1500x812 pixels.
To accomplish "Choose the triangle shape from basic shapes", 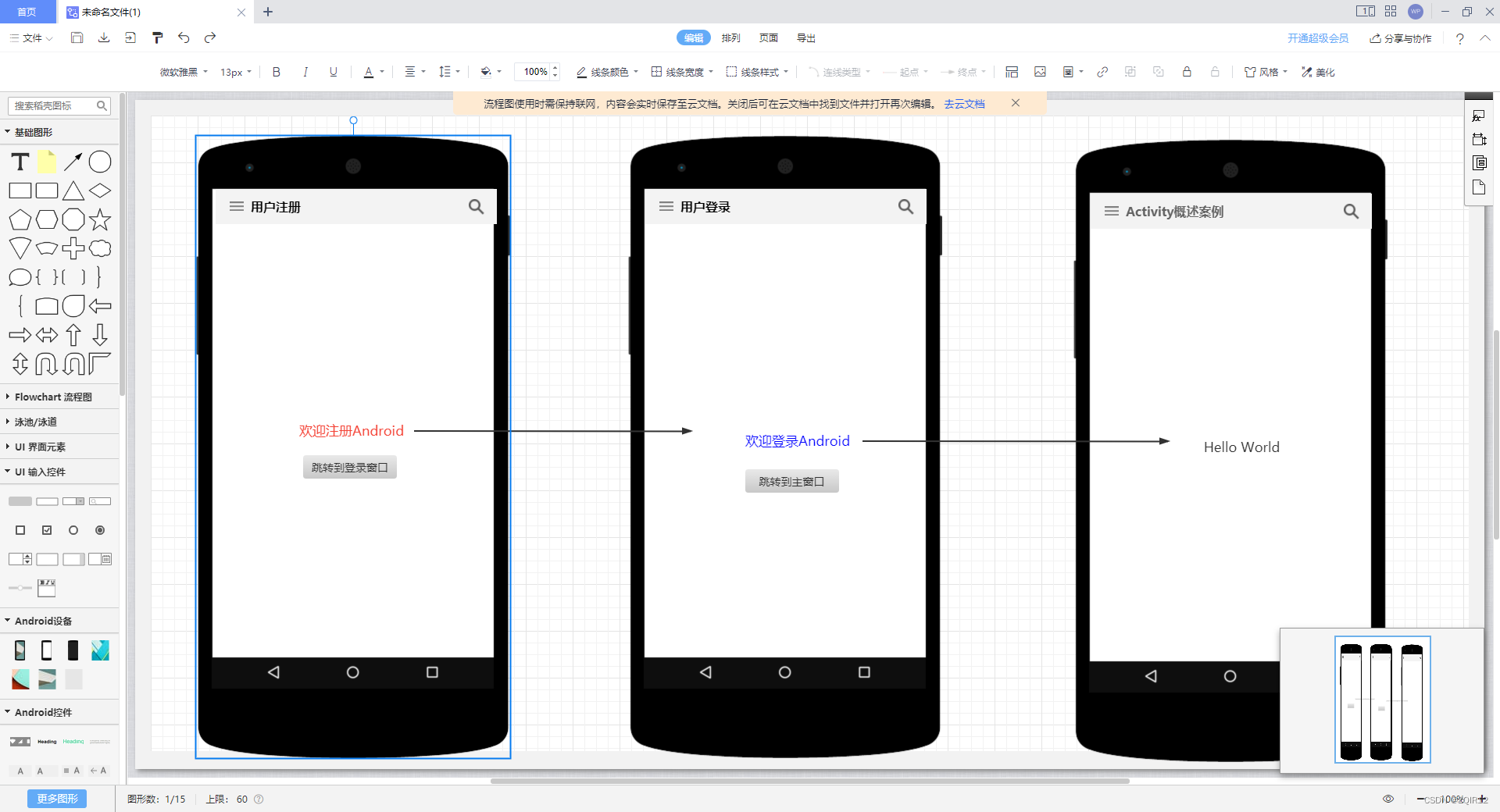I will (73, 191).
